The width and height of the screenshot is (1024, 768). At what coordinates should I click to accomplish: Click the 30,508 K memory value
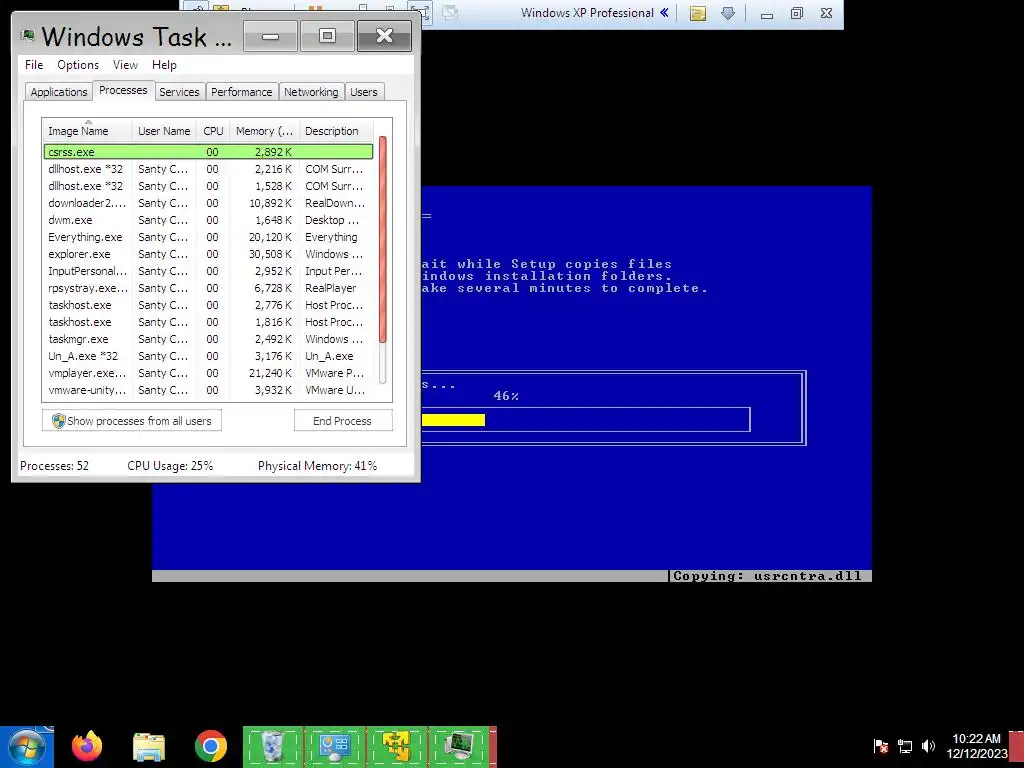pos(270,254)
